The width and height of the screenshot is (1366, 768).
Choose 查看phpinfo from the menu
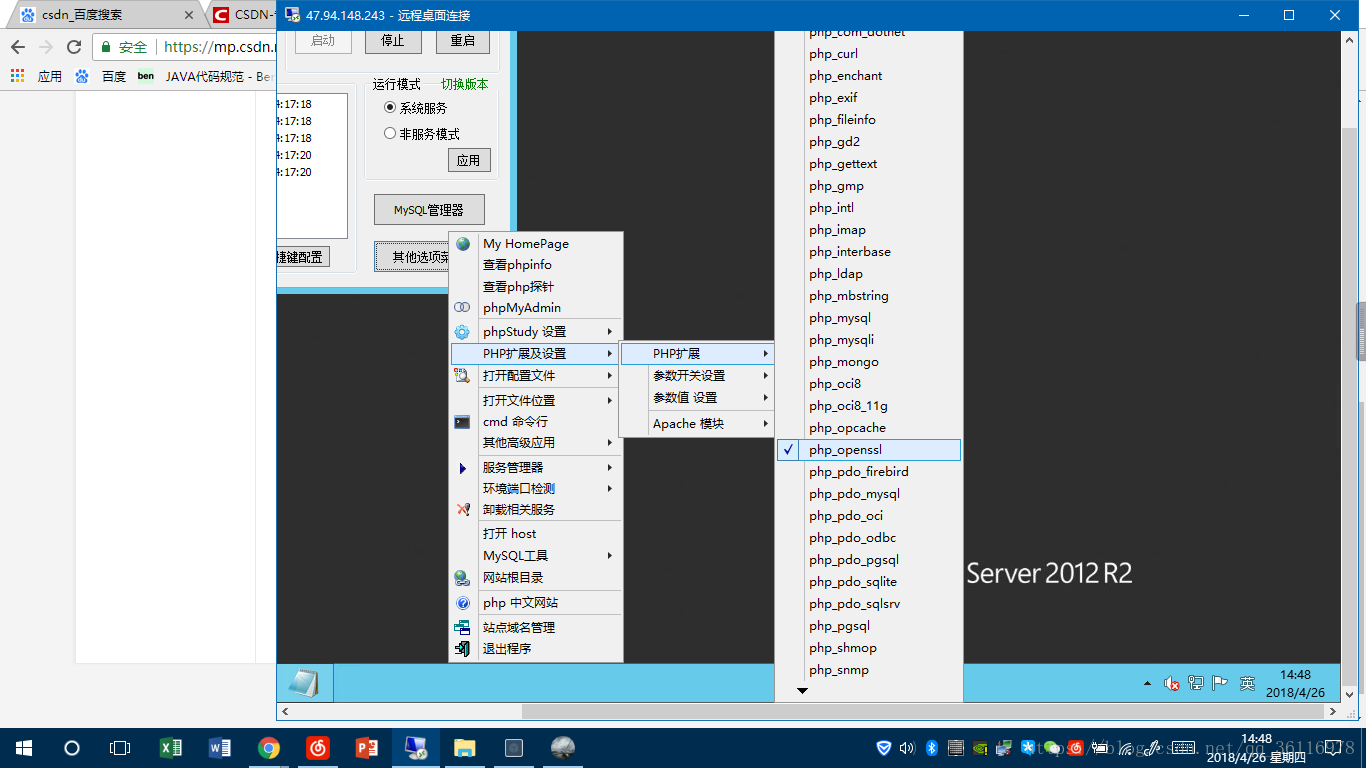(x=536, y=265)
